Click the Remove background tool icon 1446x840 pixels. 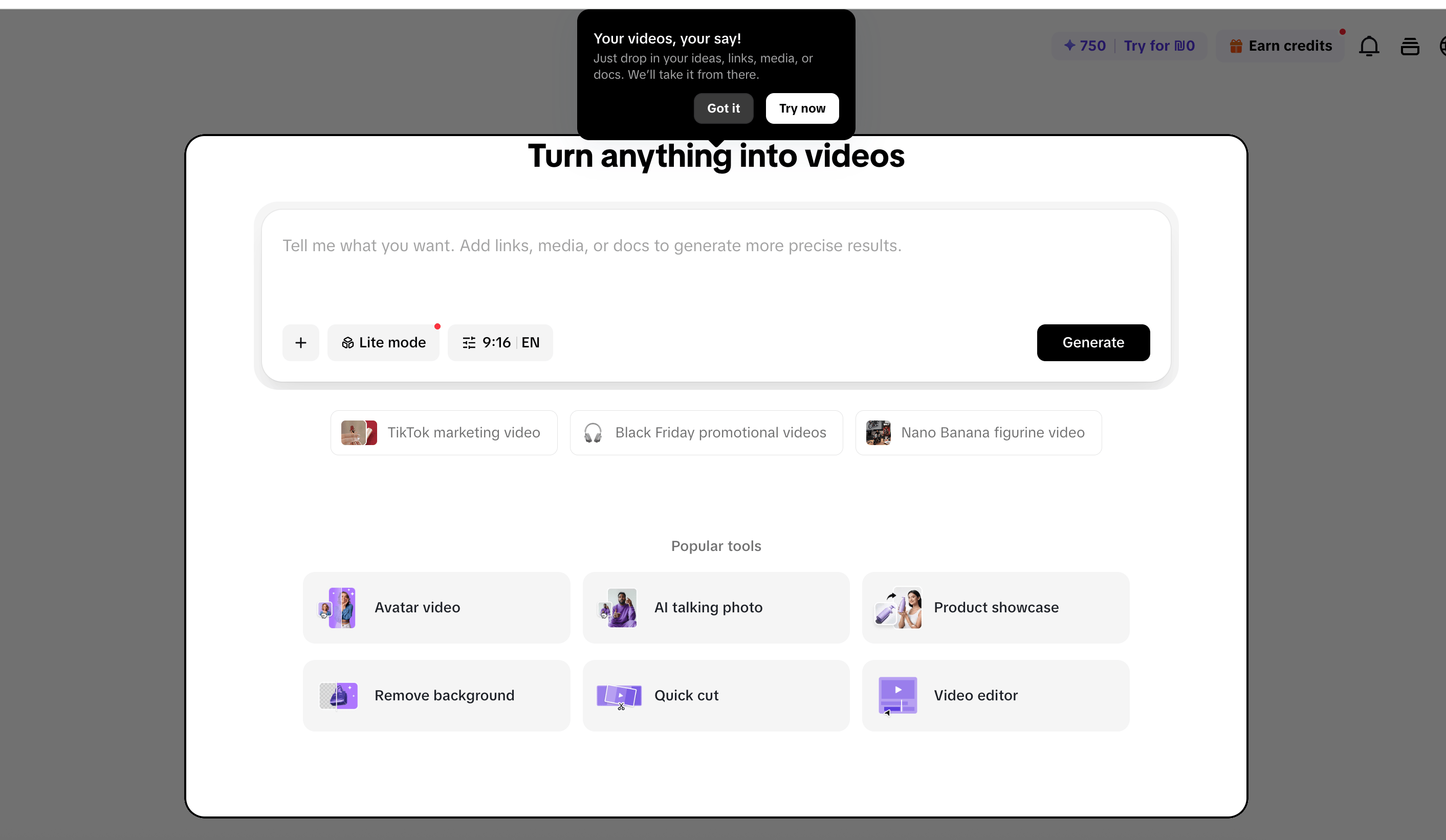[338, 695]
